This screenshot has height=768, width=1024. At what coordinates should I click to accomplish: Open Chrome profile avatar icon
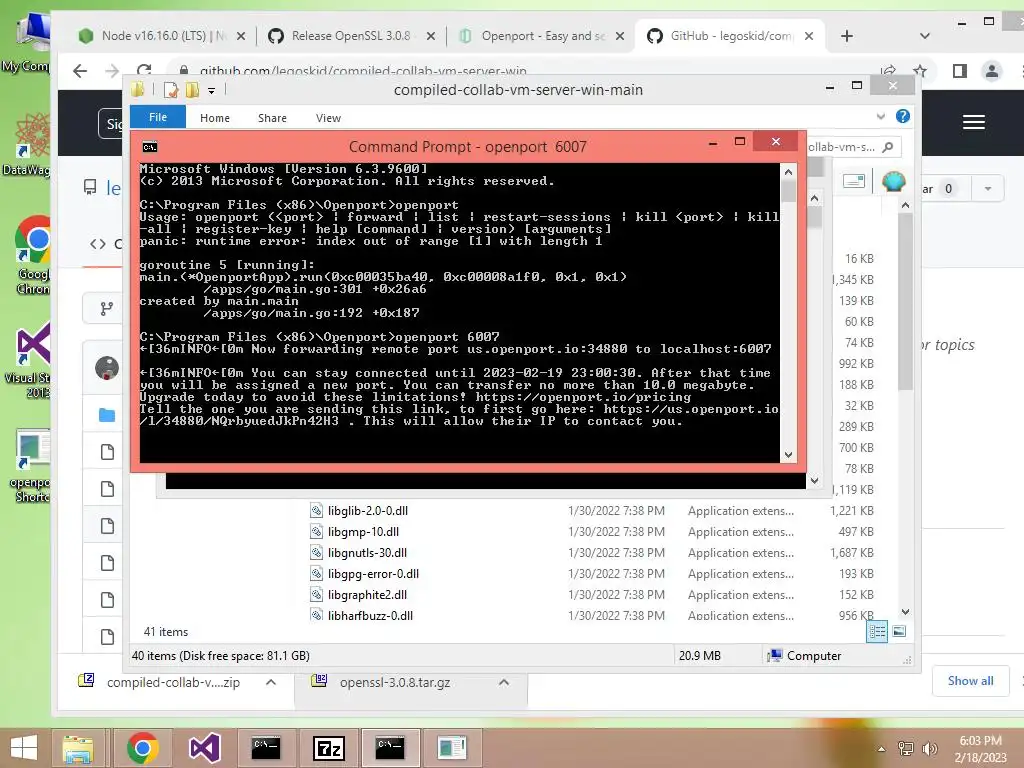point(991,71)
